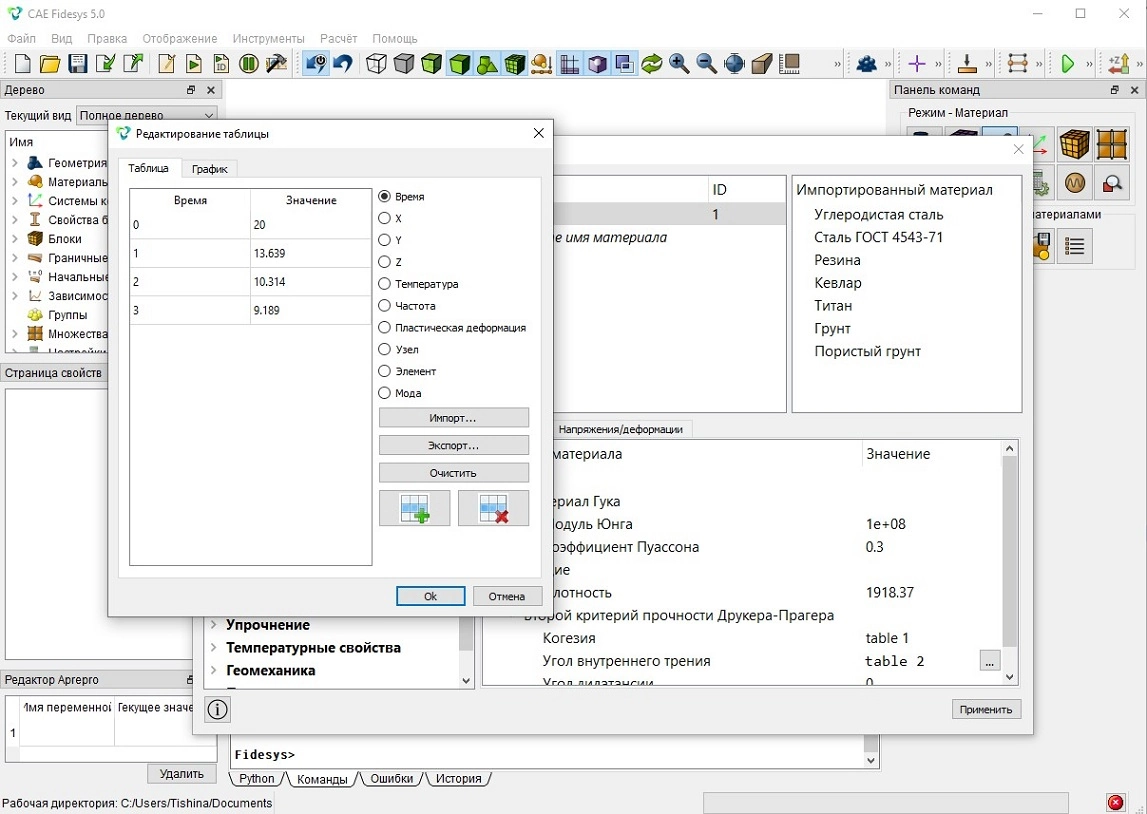The height and width of the screenshot is (814, 1147).
Task: Click the green play start calculation icon
Action: coord(1067,64)
